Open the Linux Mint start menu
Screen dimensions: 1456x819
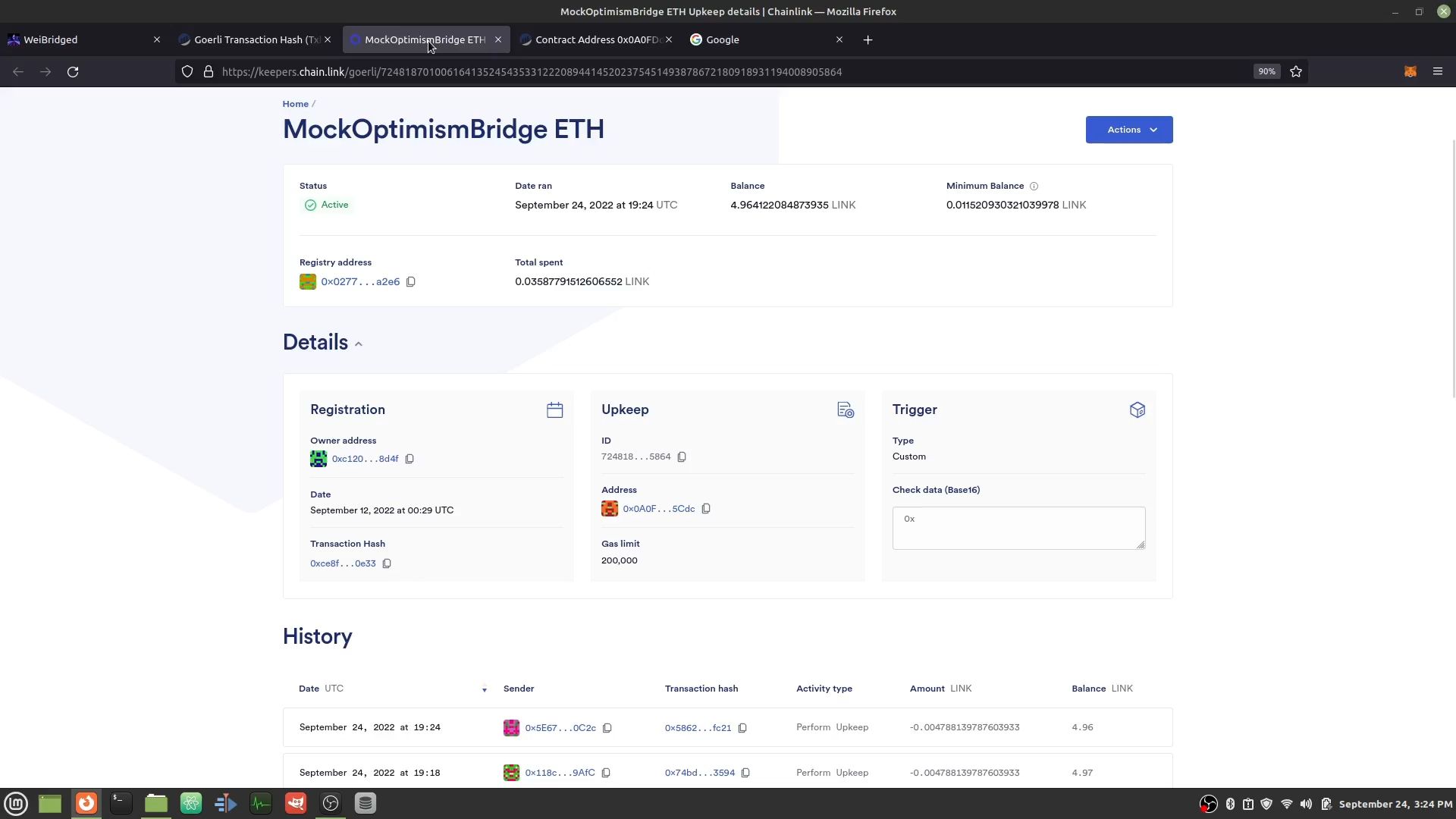[x=16, y=804]
